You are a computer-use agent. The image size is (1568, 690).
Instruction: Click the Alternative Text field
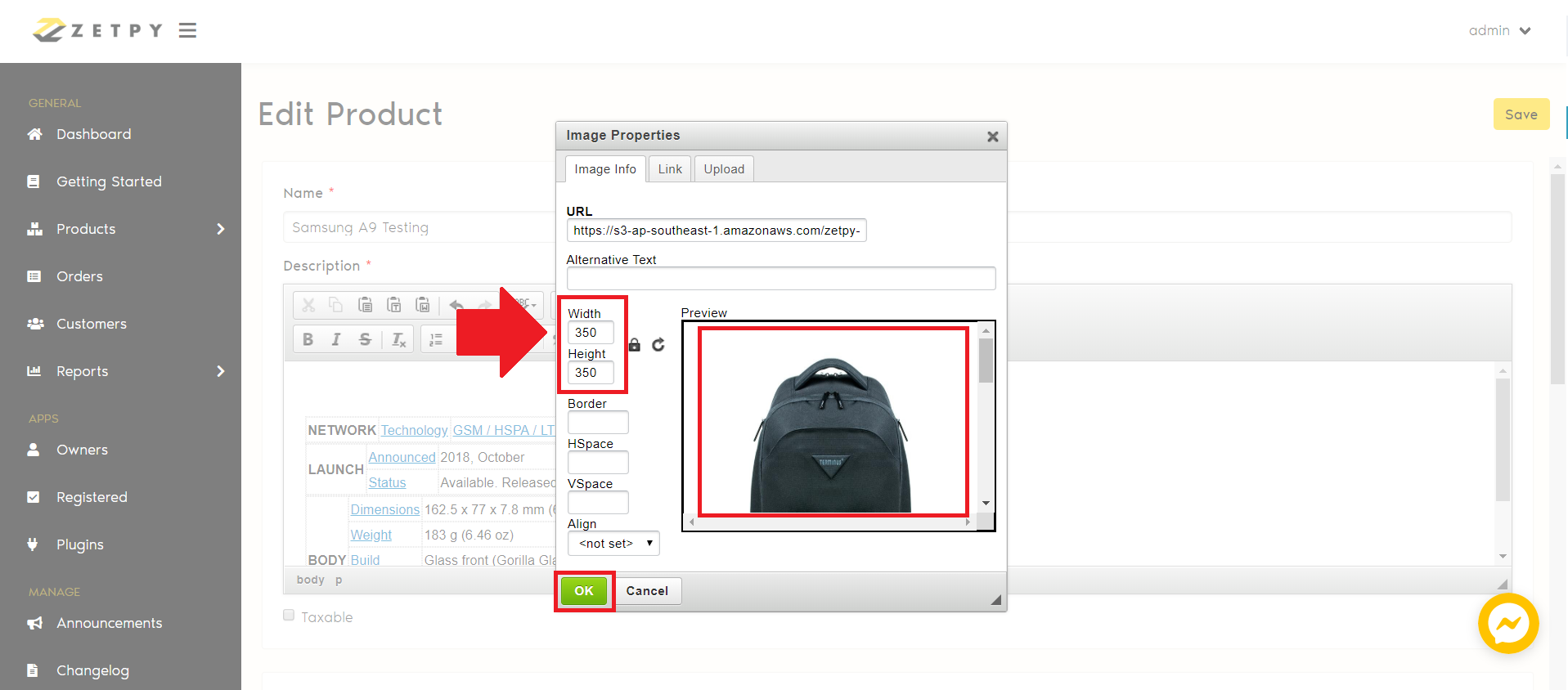(x=781, y=278)
